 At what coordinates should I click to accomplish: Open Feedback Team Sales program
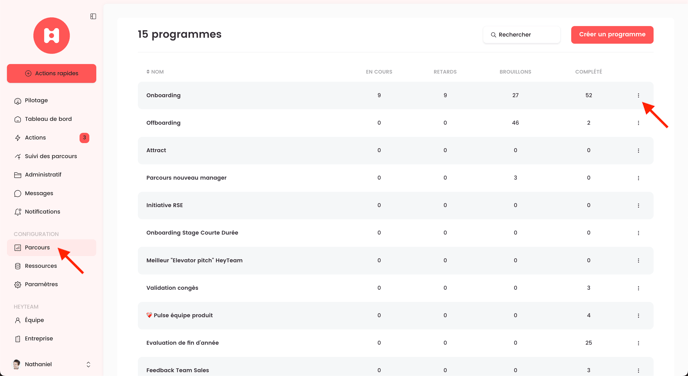(178, 370)
